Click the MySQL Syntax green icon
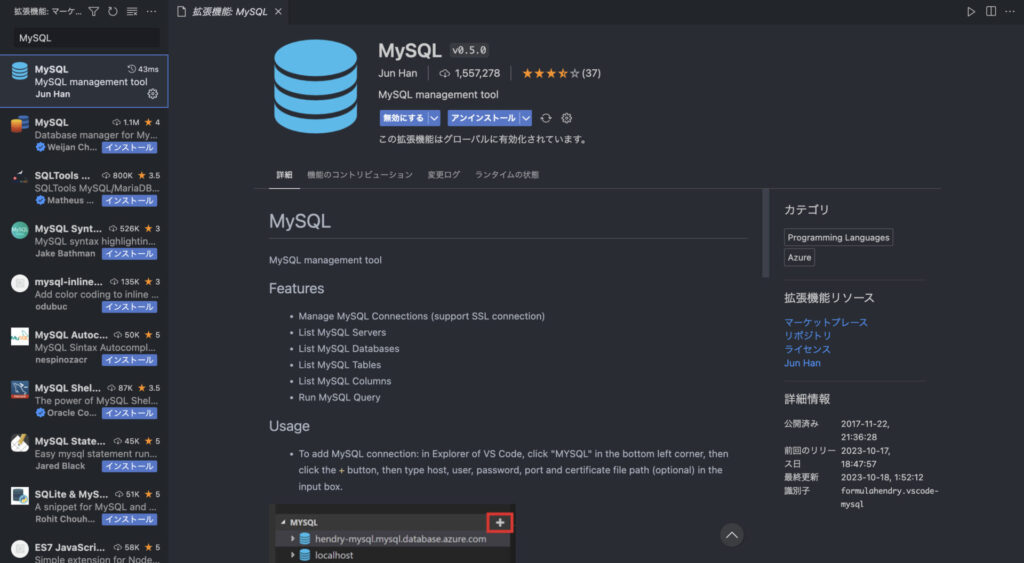This screenshot has height=563, width=1024. pos(20,230)
